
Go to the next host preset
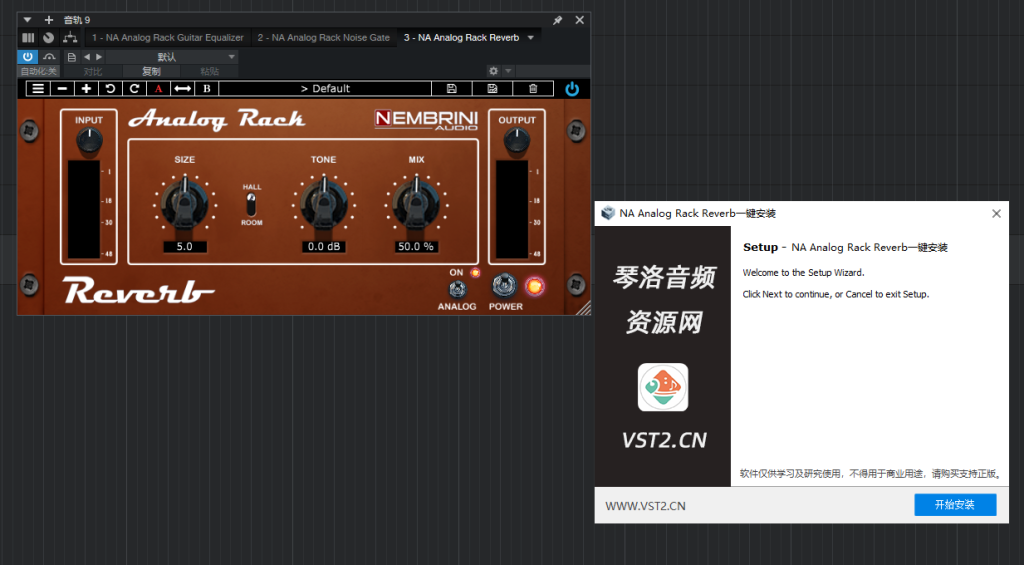click(x=99, y=57)
